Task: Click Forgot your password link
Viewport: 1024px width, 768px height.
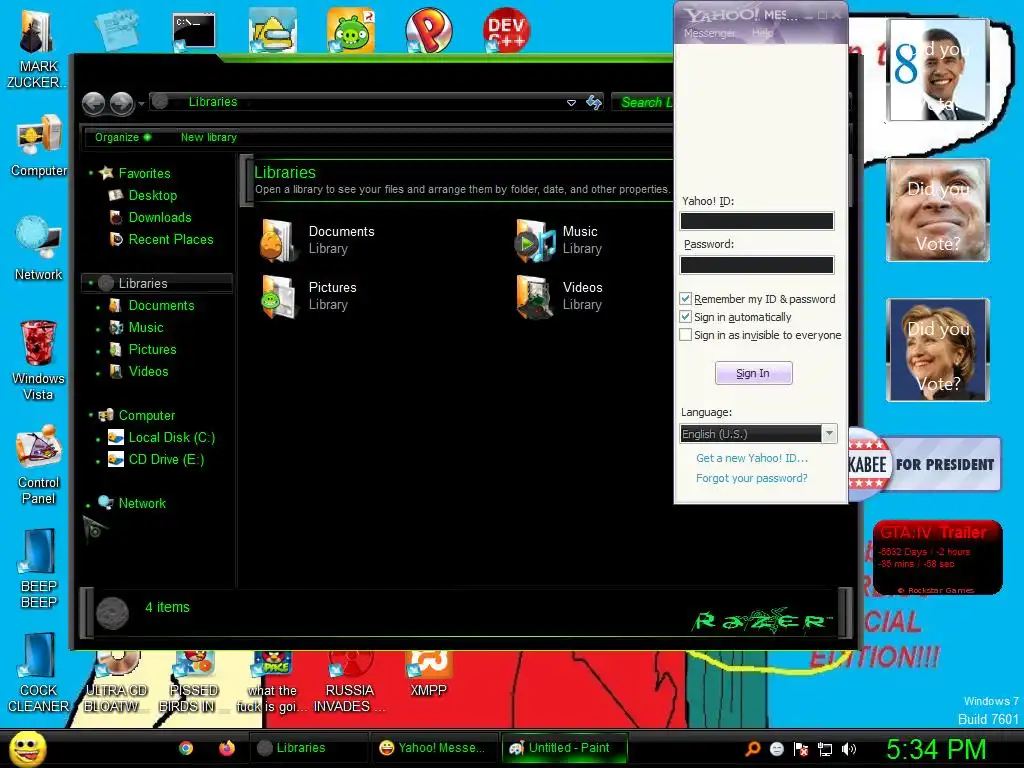Action: pyautogui.click(x=752, y=478)
